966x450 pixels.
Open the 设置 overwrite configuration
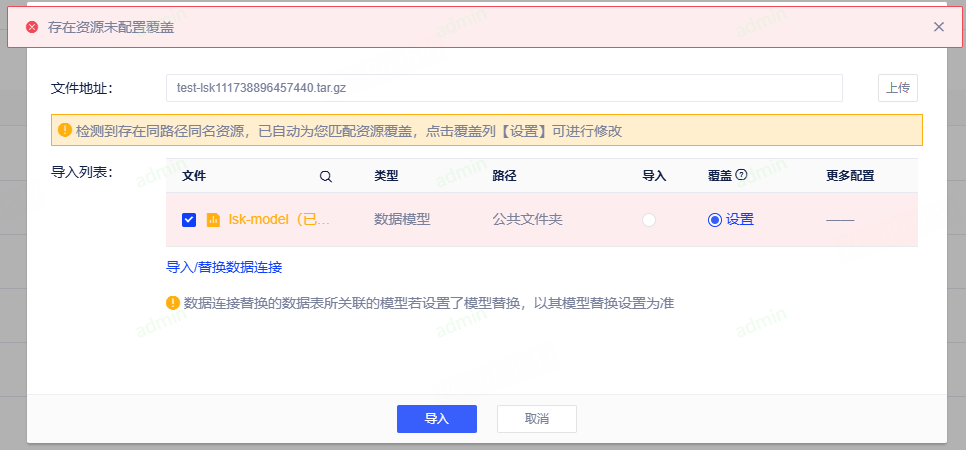pyautogui.click(x=740, y=220)
